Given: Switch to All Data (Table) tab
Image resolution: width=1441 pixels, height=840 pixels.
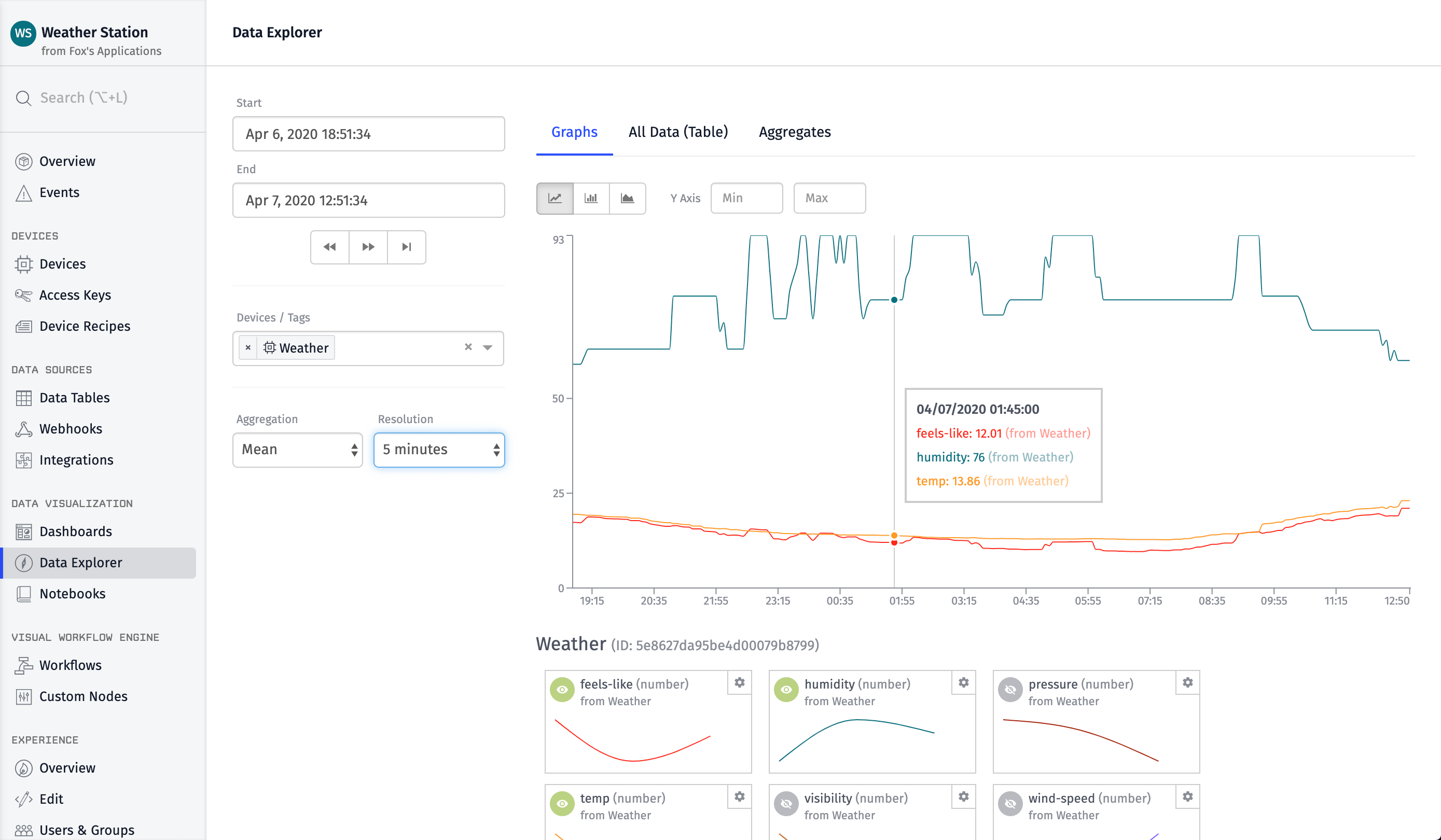Looking at the screenshot, I should [x=678, y=132].
